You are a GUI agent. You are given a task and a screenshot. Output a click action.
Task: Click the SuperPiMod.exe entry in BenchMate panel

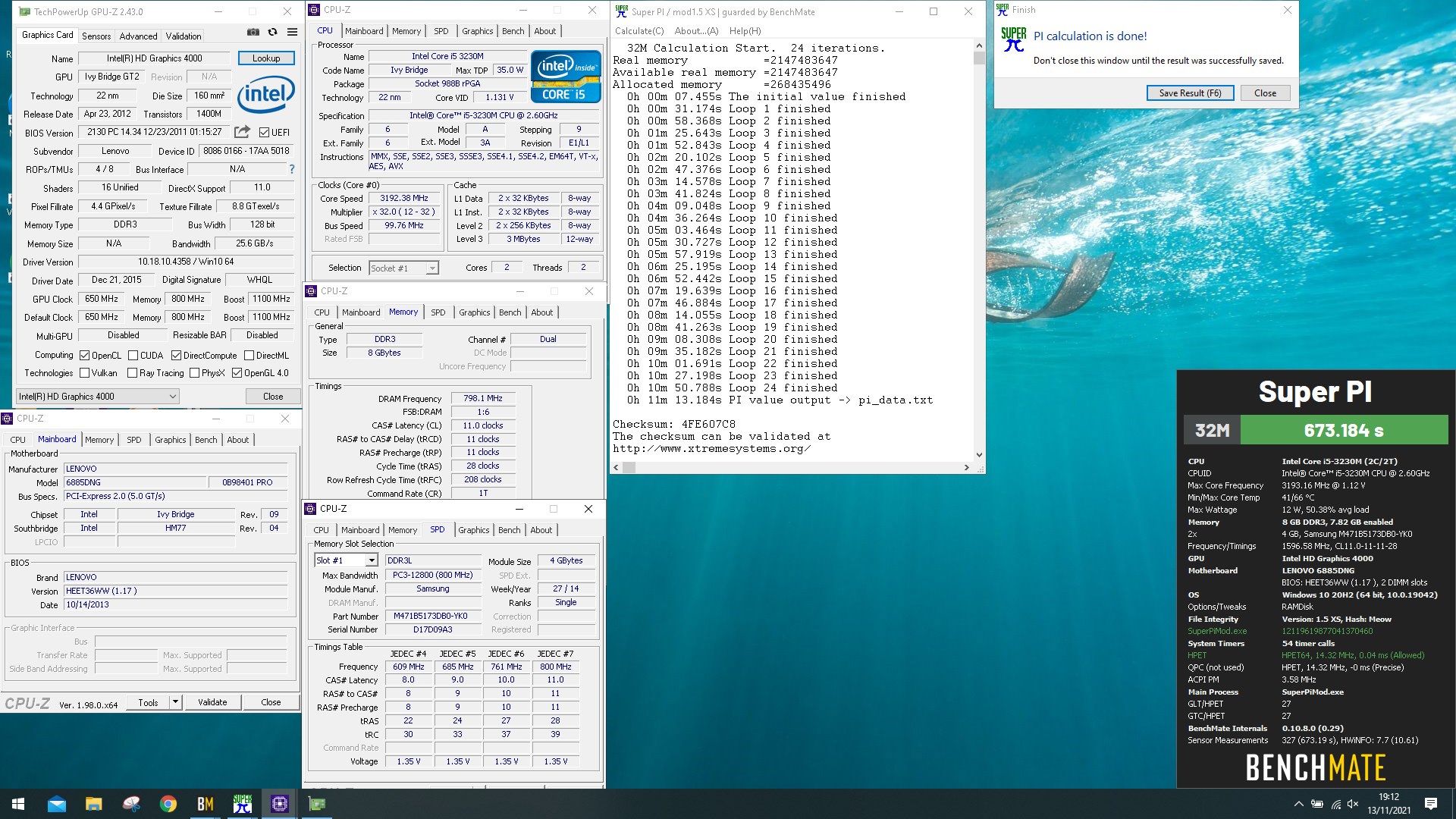click(x=1216, y=631)
